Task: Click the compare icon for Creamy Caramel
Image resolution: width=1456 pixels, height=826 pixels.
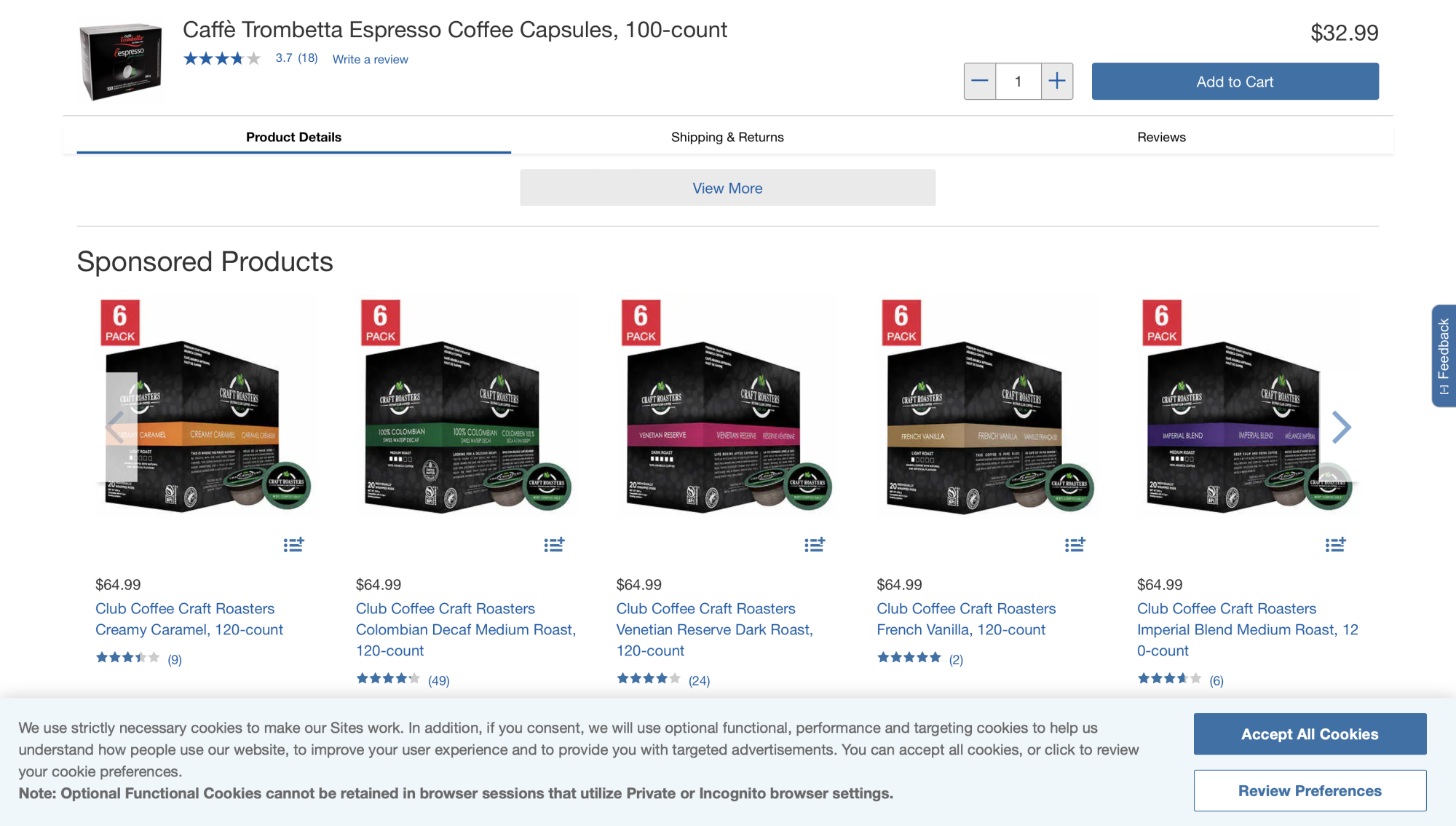Action: (x=293, y=545)
